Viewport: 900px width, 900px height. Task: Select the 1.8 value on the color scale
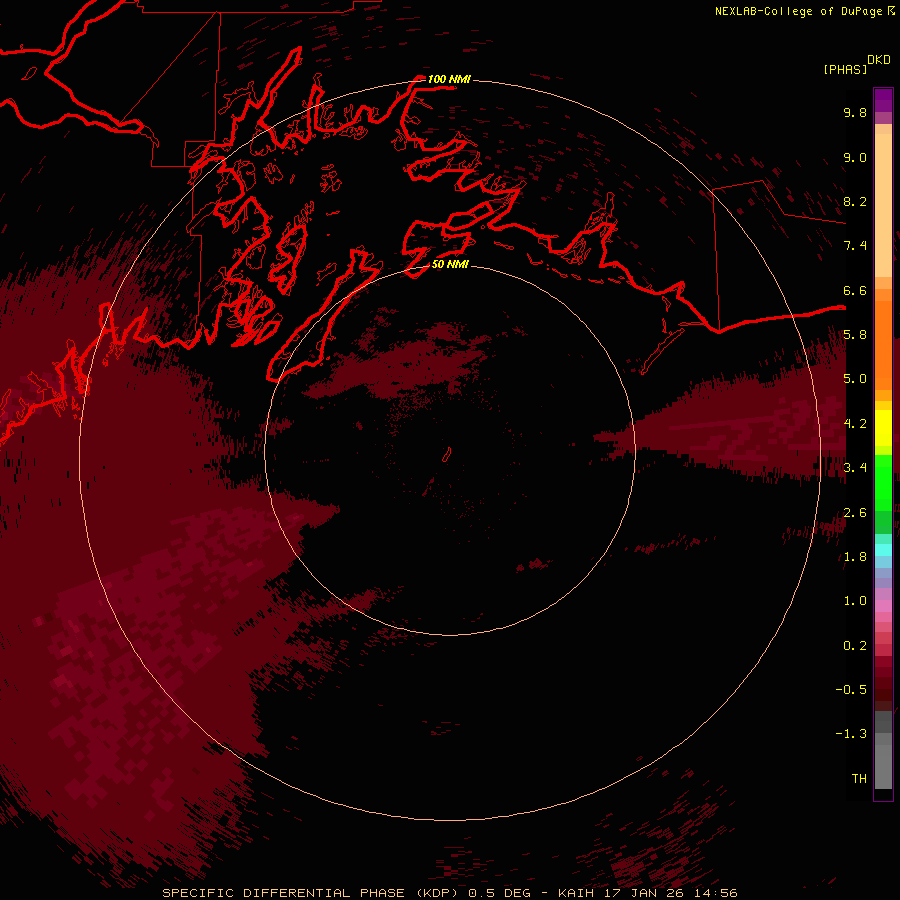coord(855,557)
